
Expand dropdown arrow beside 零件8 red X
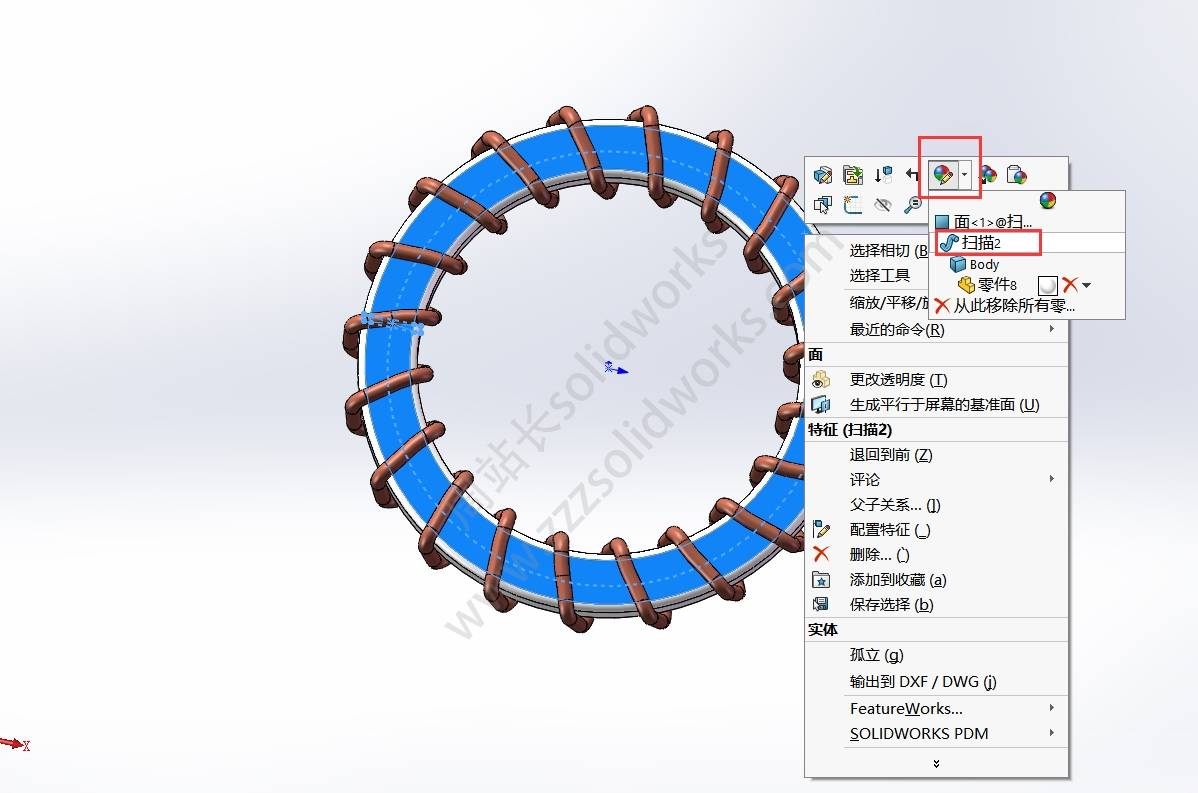pyautogui.click(x=1087, y=285)
